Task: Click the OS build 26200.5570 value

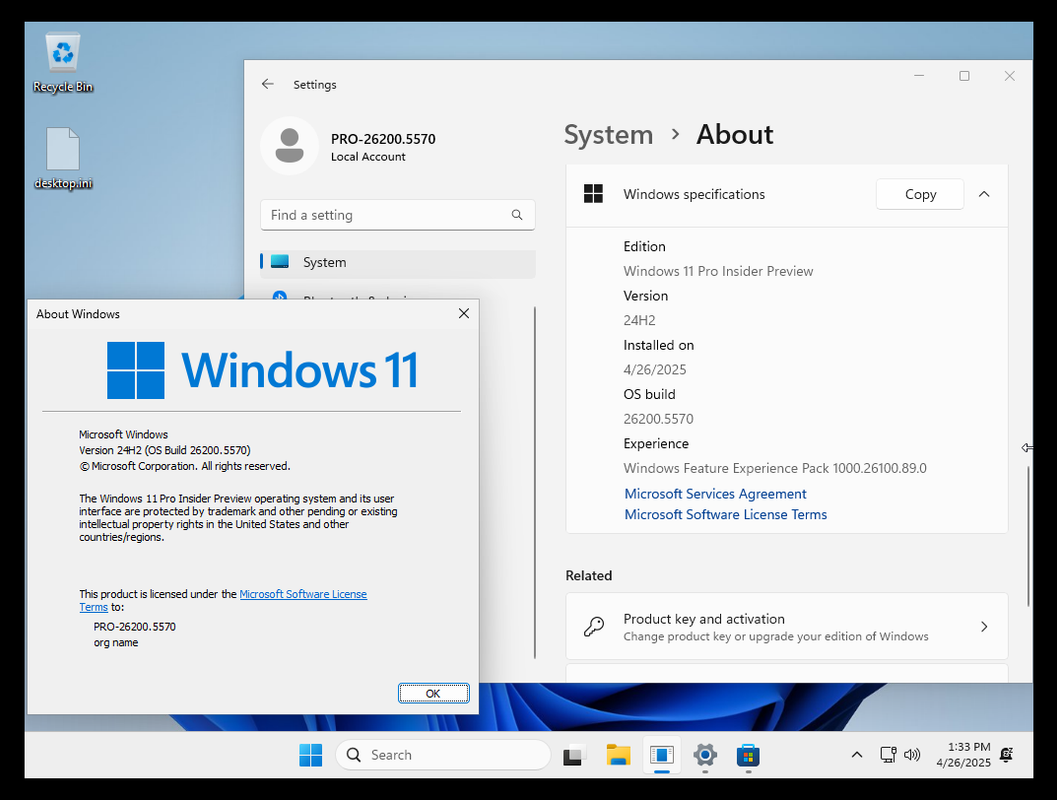Action: tap(658, 419)
